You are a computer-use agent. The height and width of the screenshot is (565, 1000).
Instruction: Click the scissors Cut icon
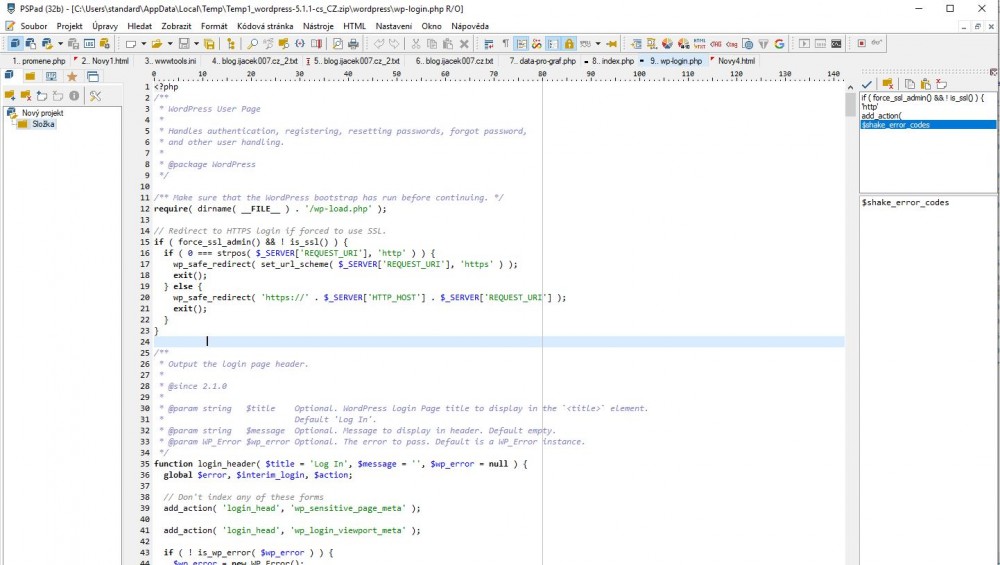point(414,44)
